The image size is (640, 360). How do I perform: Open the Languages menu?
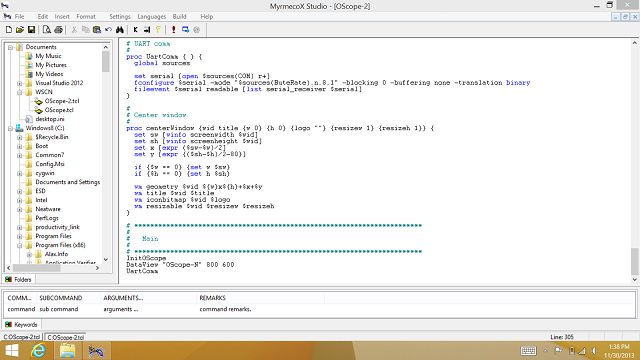[151, 16]
